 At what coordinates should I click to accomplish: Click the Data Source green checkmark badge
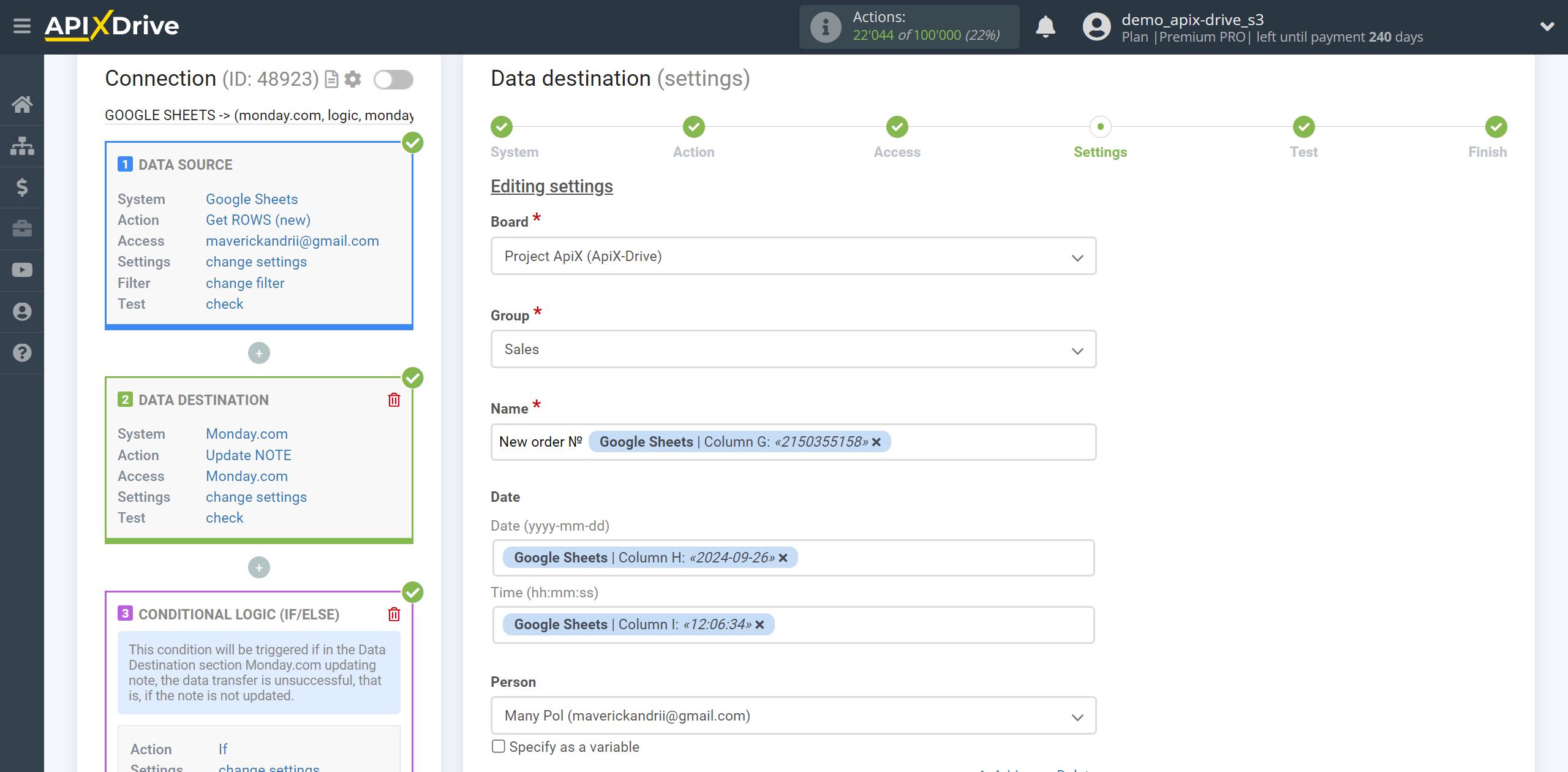(x=413, y=143)
